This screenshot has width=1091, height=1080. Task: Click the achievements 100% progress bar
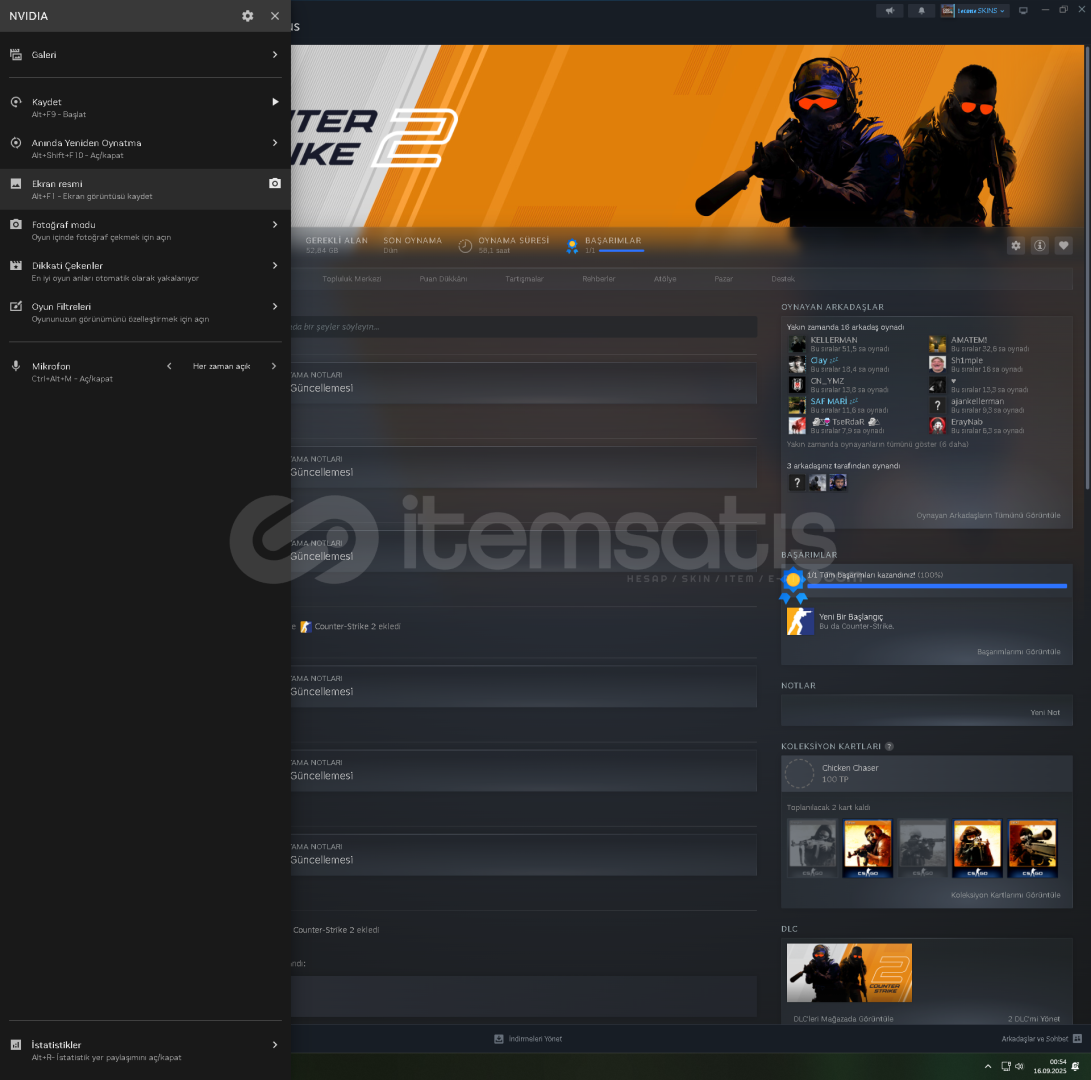click(937, 586)
